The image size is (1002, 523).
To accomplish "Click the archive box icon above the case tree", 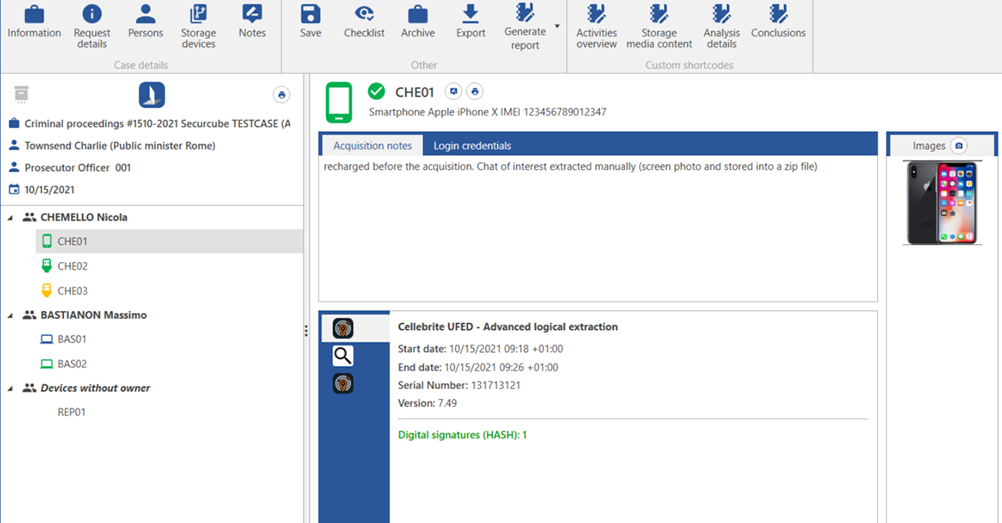I will point(21,95).
